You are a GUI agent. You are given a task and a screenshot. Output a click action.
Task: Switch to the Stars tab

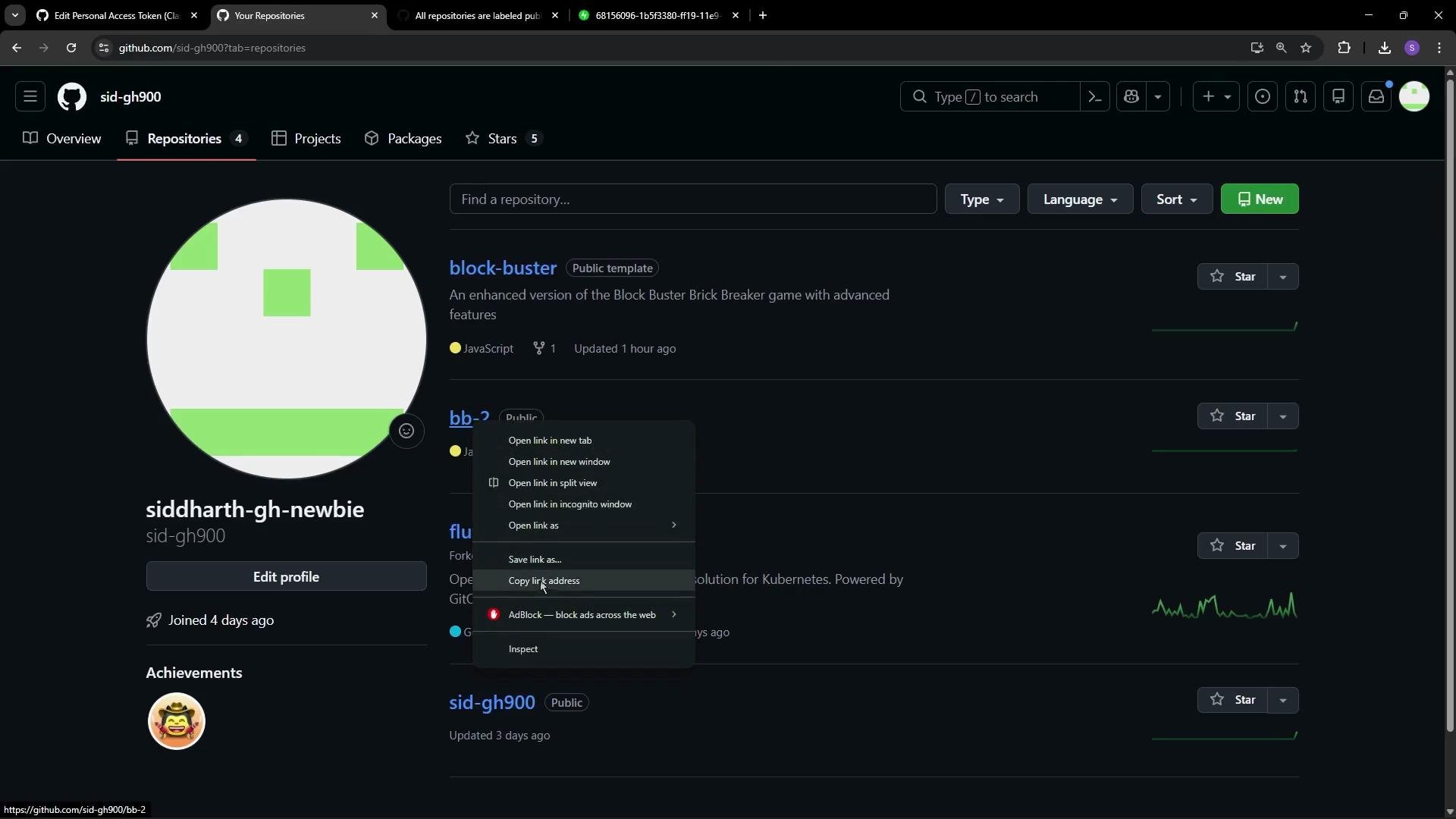coord(504,138)
